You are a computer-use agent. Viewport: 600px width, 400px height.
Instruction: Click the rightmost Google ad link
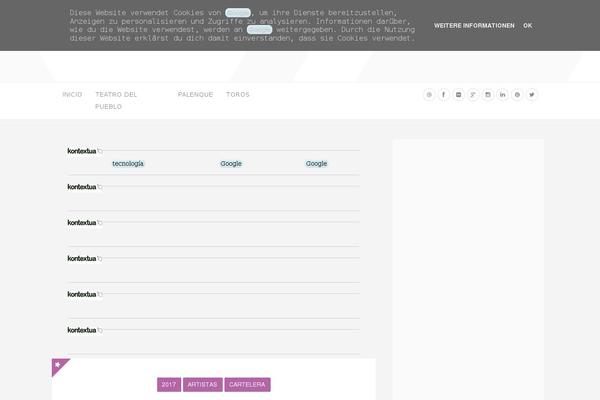(316, 164)
